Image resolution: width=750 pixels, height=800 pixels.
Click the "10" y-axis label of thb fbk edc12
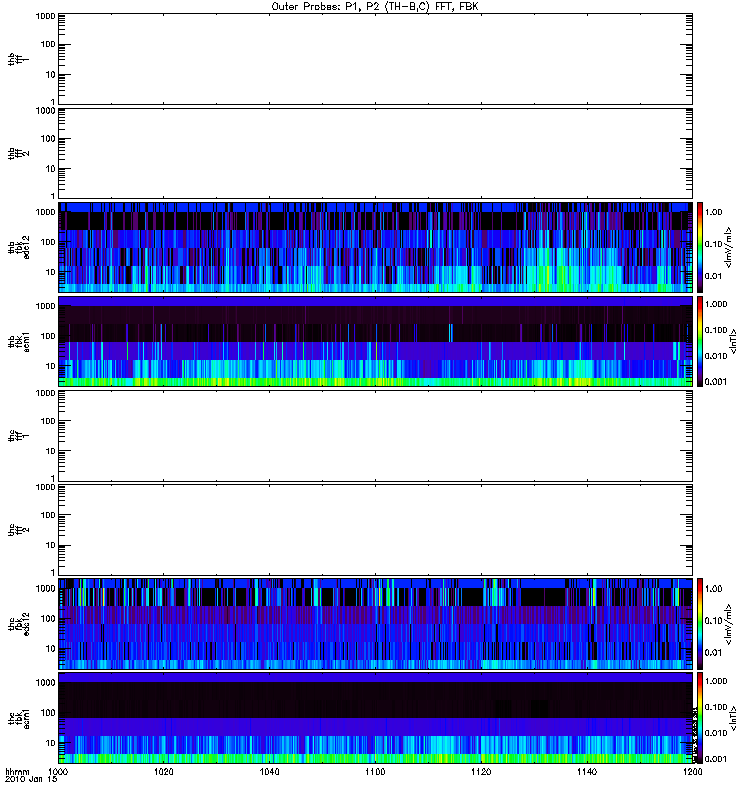point(51,272)
